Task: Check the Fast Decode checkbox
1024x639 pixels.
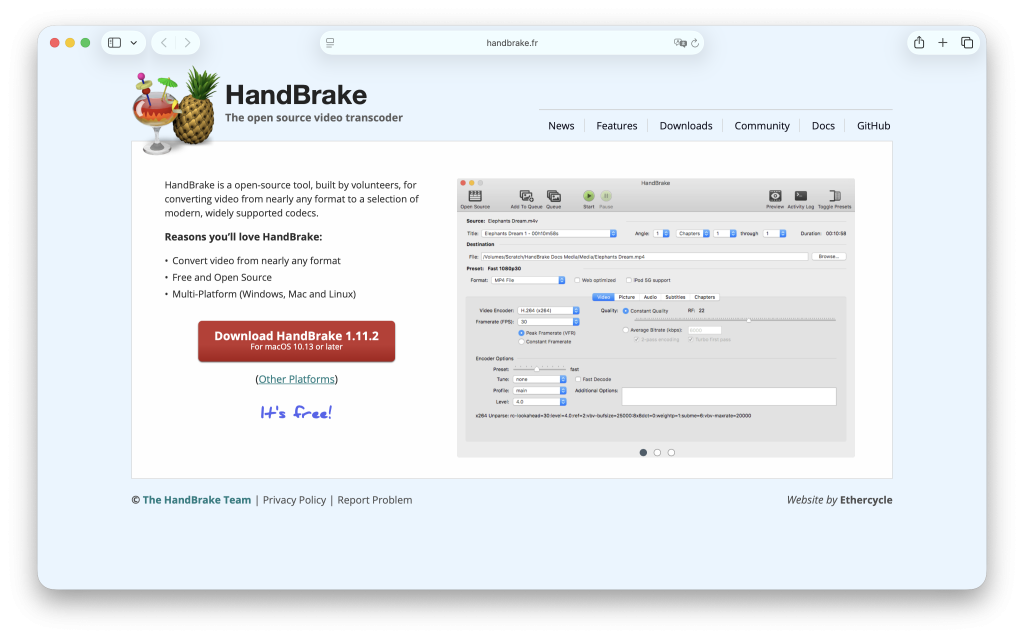Action: click(x=578, y=379)
